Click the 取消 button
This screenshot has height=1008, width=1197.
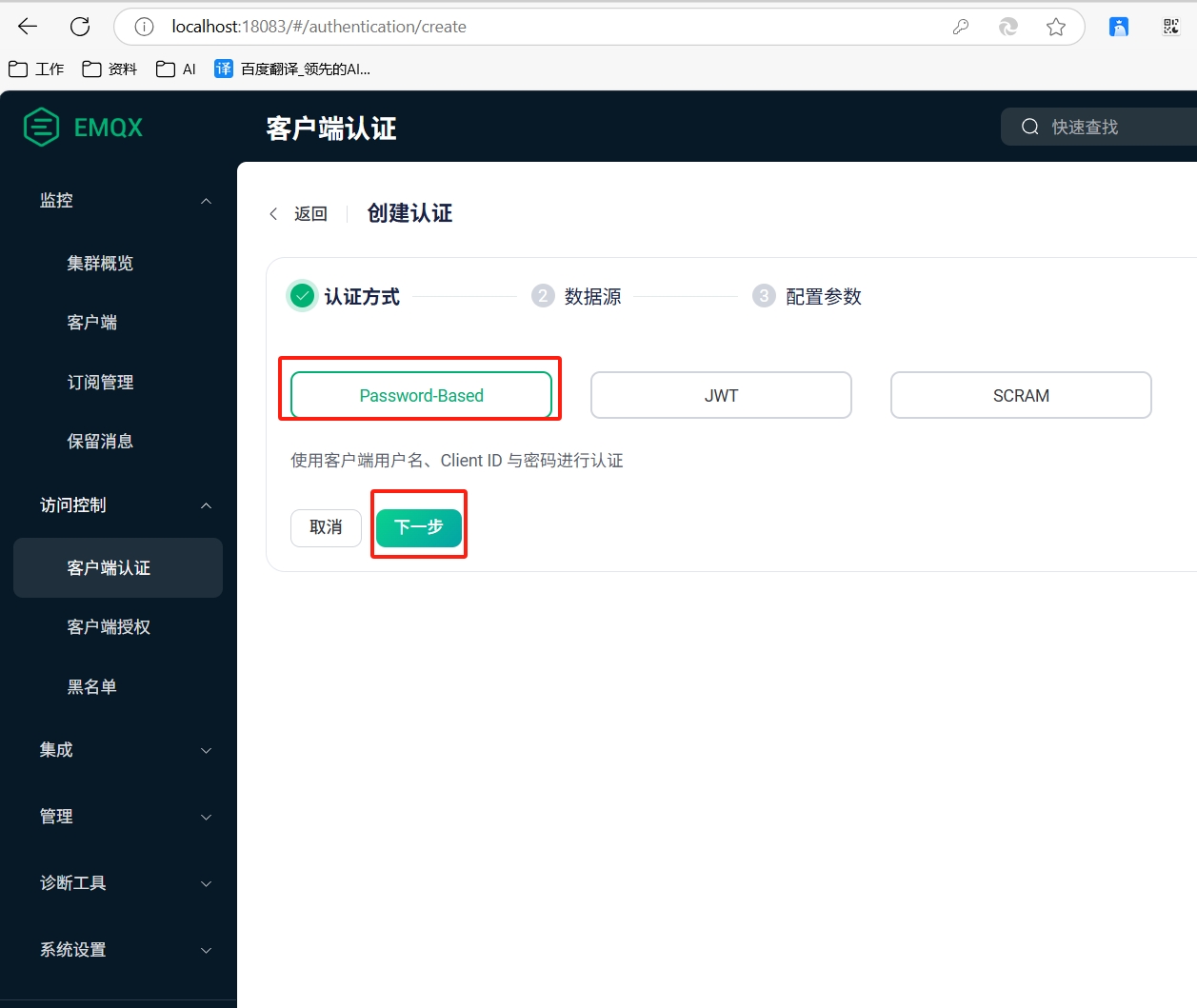click(x=326, y=527)
